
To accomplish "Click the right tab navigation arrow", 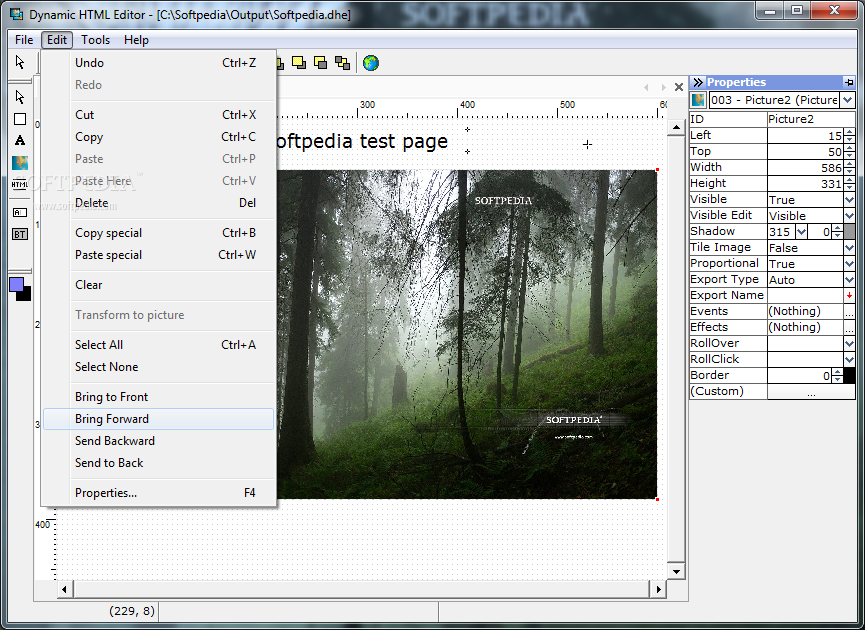I will tap(663, 87).
